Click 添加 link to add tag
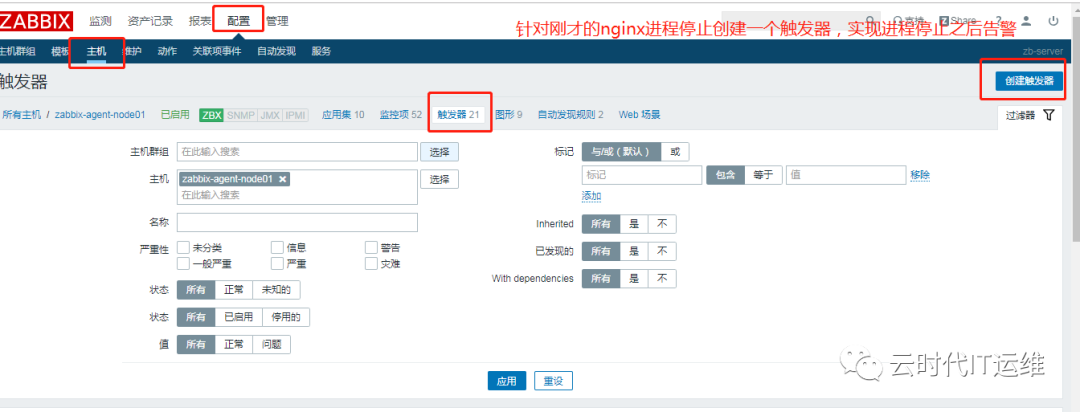This screenshot has height=412, width=1080. pyautogui.click(x=592, y=196)
